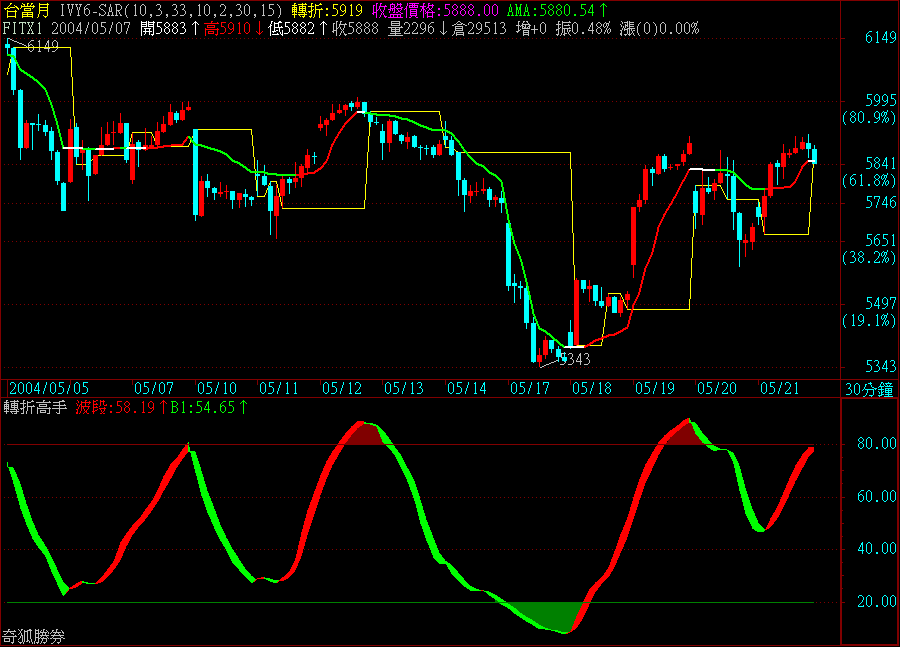The width and height of the screenshot is (900, 647).
Task: Click the 高5910 high price
Action: coord(234,29)
